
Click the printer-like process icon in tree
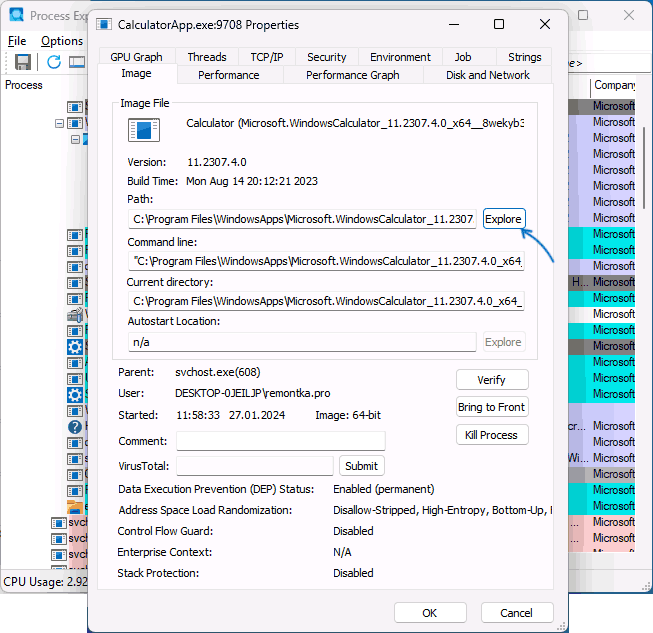click(x=75, y=315)
